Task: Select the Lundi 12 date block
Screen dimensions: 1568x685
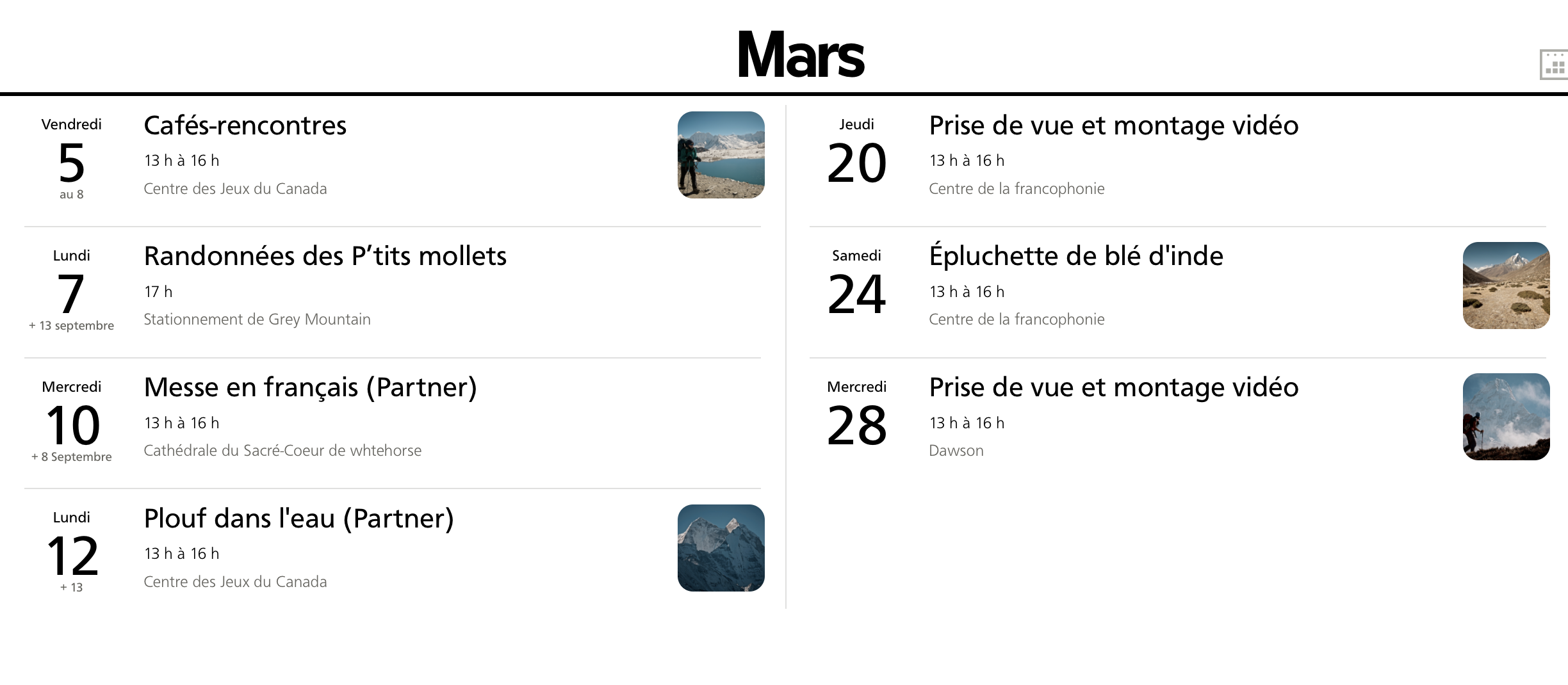Action: pyautogui.click(x=72, y=552)
